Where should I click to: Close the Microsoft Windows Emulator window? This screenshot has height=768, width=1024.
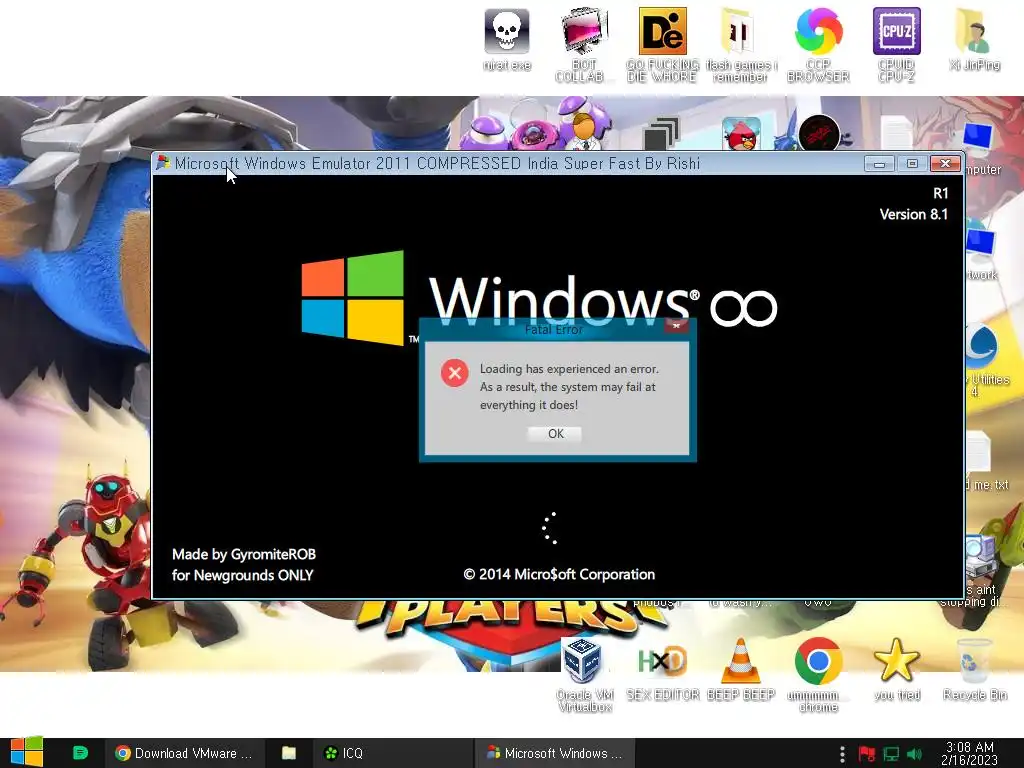point(945,164)
